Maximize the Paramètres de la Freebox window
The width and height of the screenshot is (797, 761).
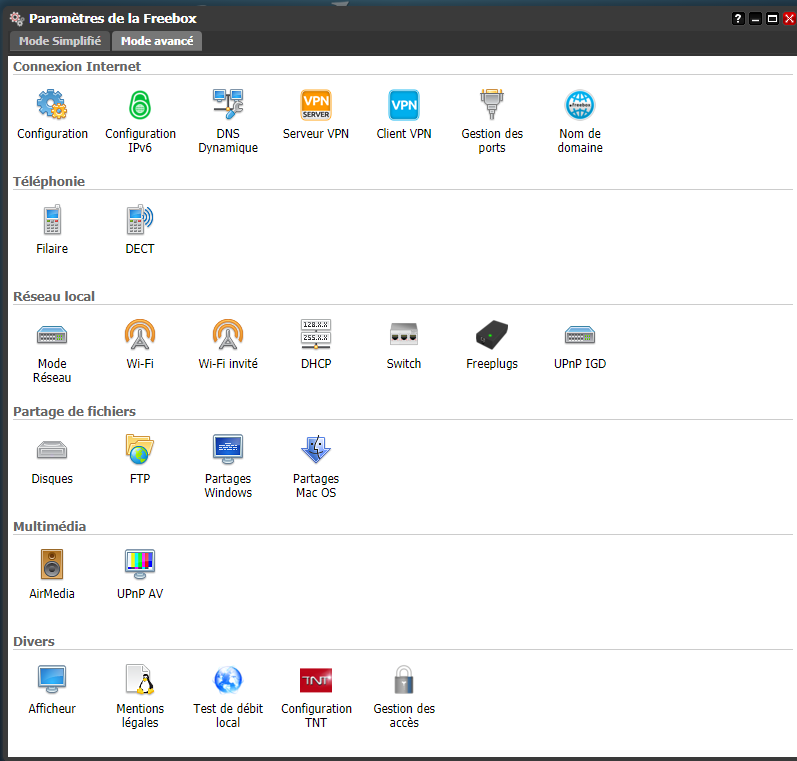tap(773, 19)
